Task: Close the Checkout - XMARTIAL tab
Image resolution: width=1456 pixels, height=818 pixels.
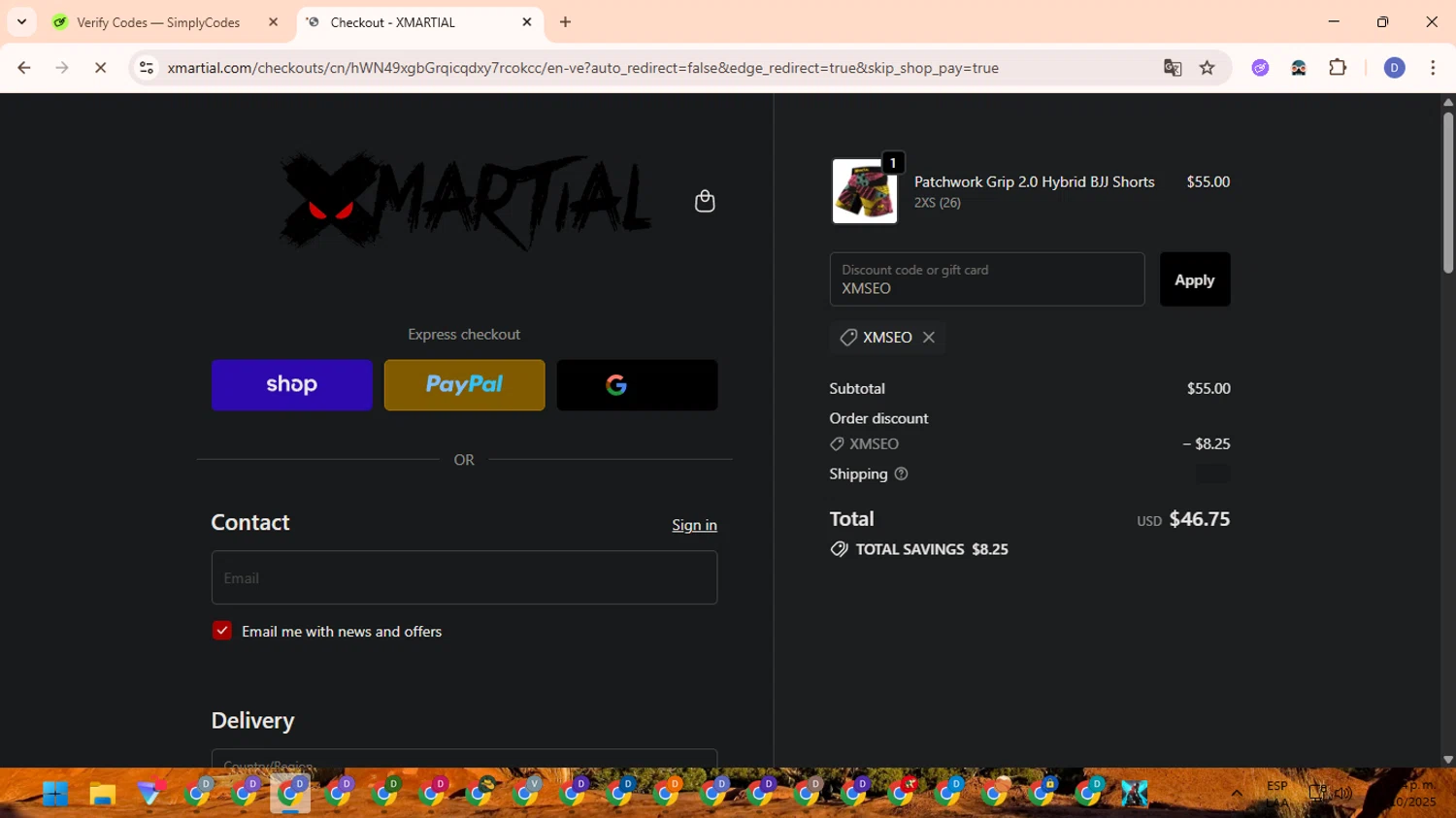Action: click(527, 22)
